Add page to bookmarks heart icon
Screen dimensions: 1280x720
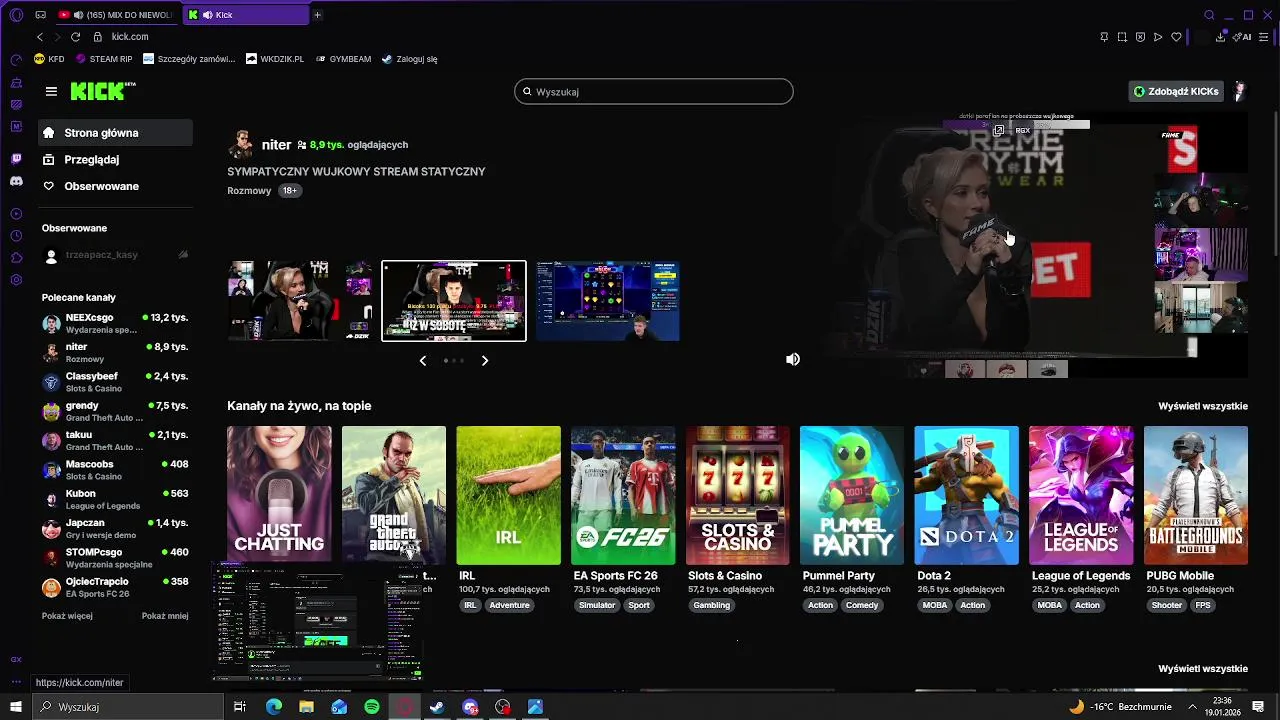pyautogui.click(x=1177, y=37)
